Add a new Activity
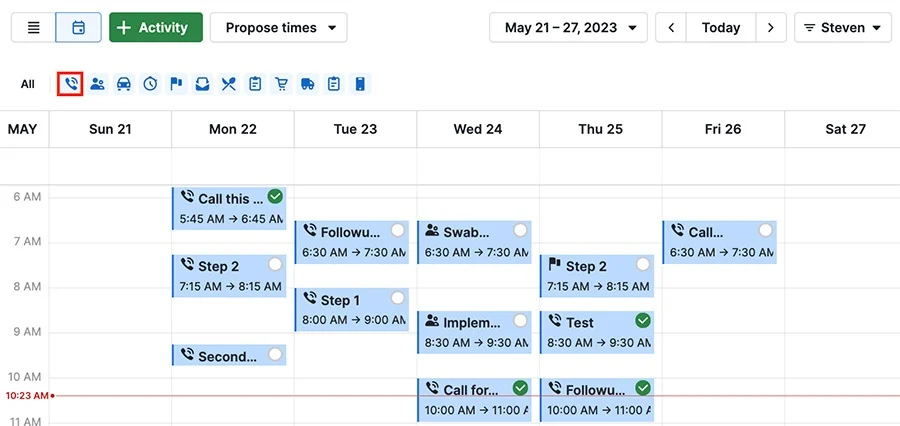 156,28
